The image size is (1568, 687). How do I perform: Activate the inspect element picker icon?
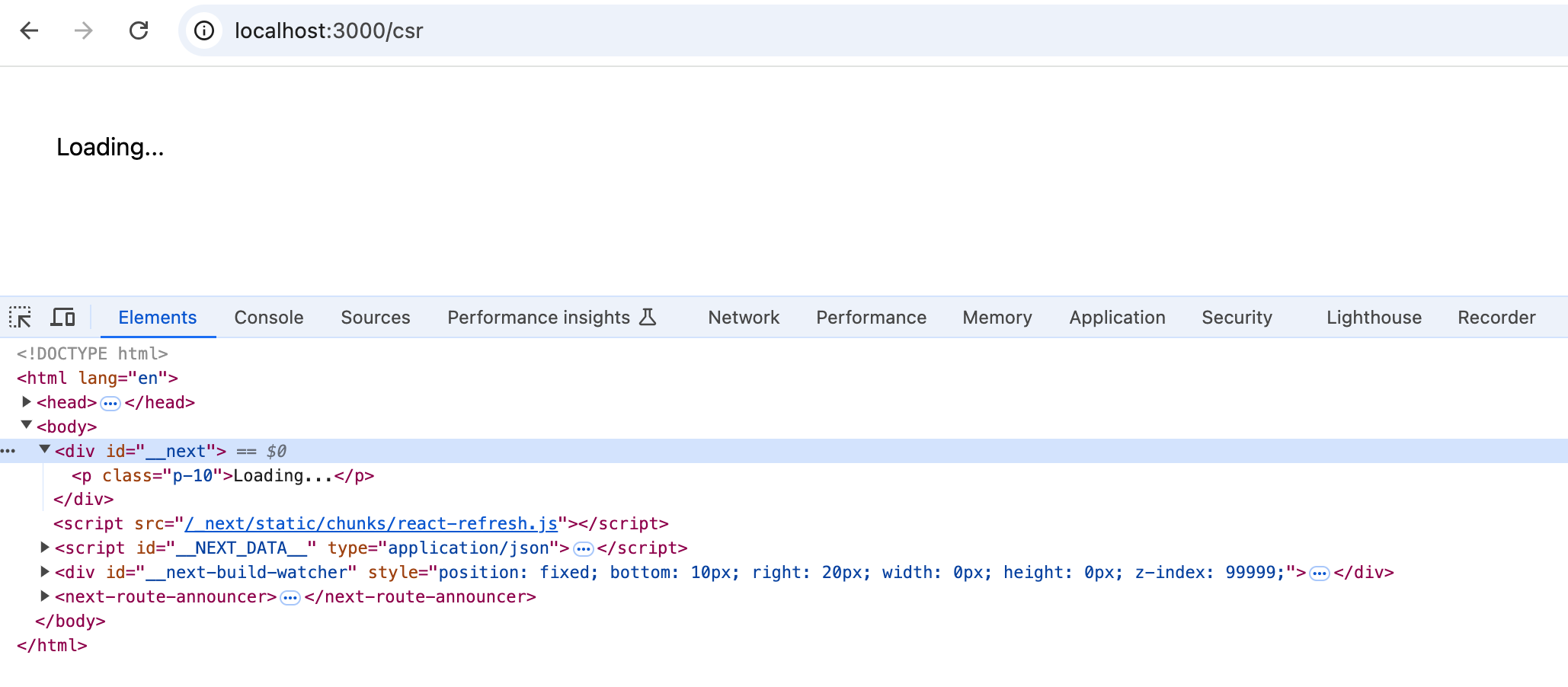click(x=20, y=317)
